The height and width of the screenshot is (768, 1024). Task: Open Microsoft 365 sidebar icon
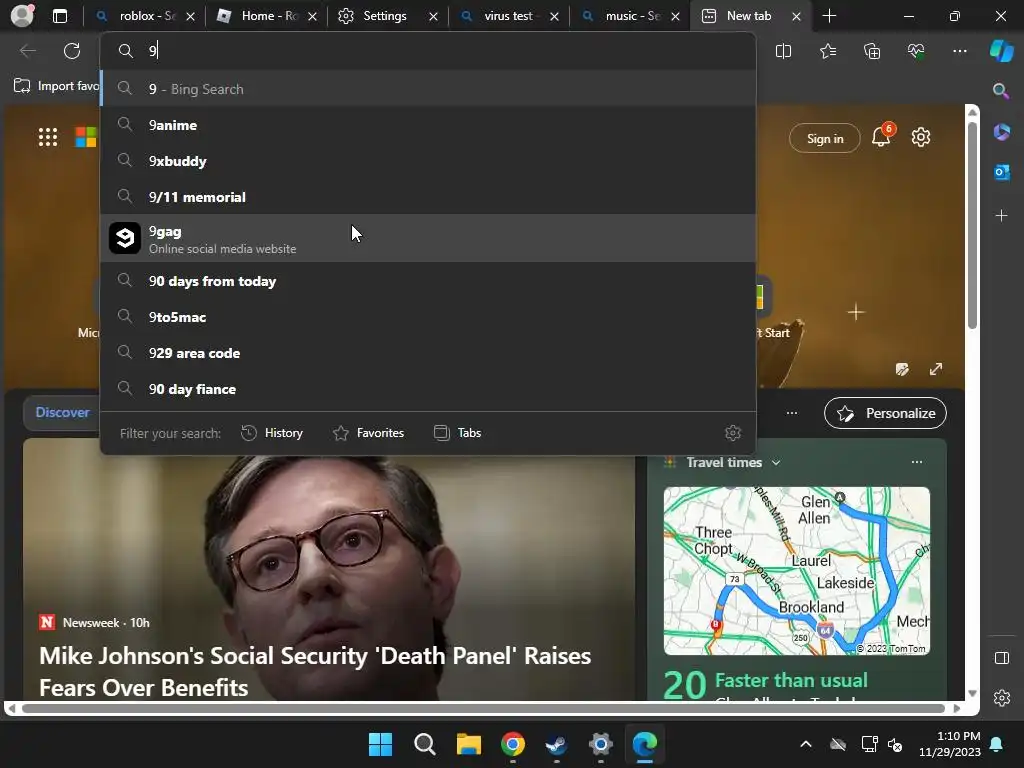pyautogui.click(x=1001, y=132)
